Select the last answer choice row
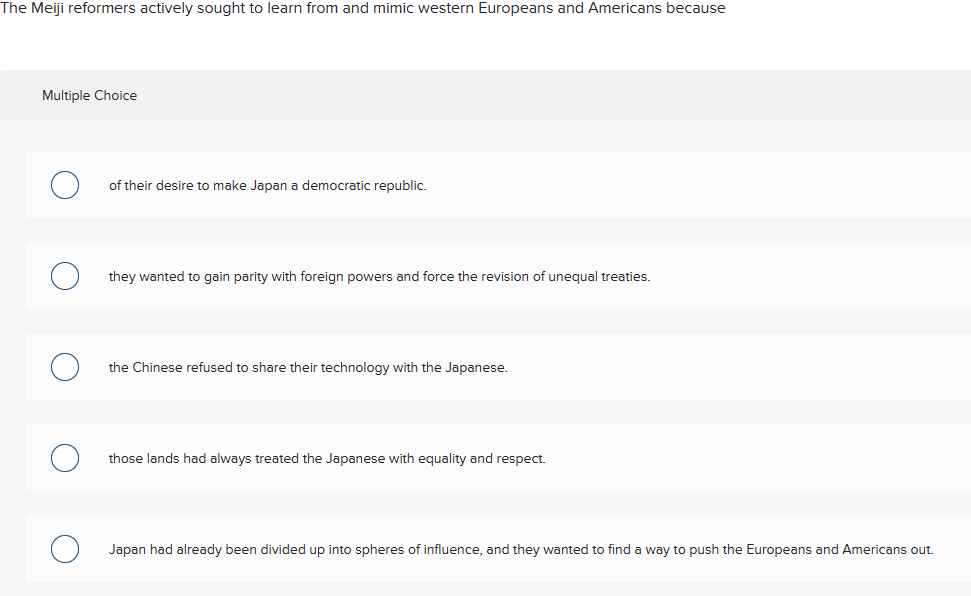The height and width of the screenshot is (596, 971). (485, 549)
